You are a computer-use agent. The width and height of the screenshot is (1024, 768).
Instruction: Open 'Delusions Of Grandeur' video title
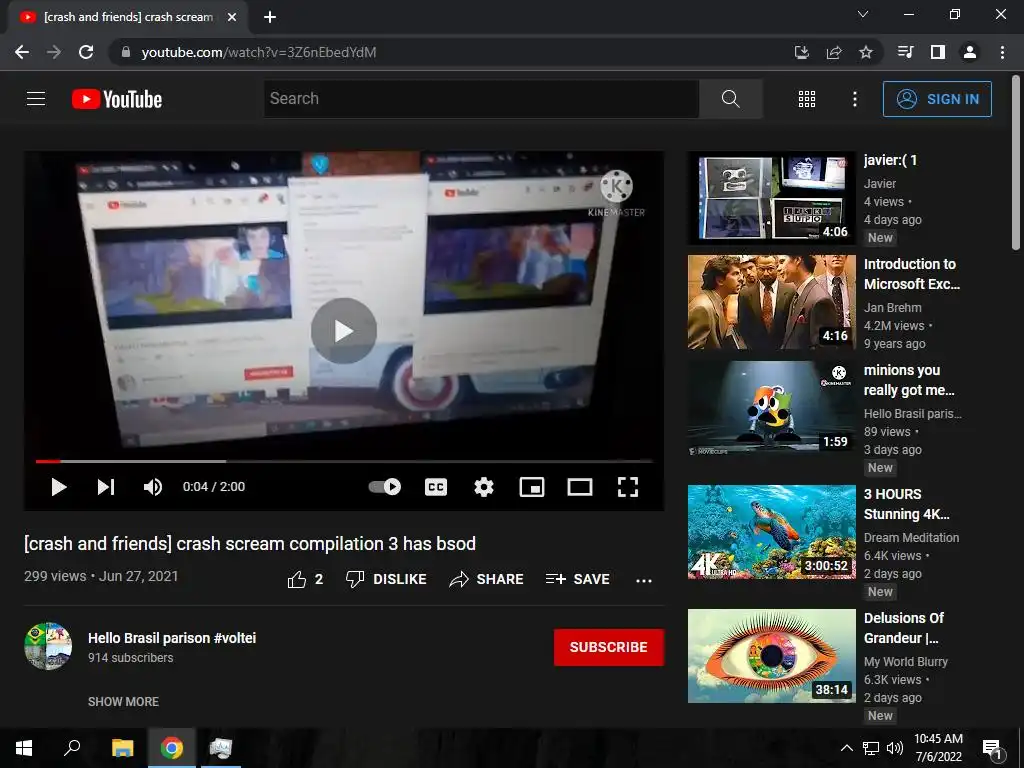click(904, 628)
